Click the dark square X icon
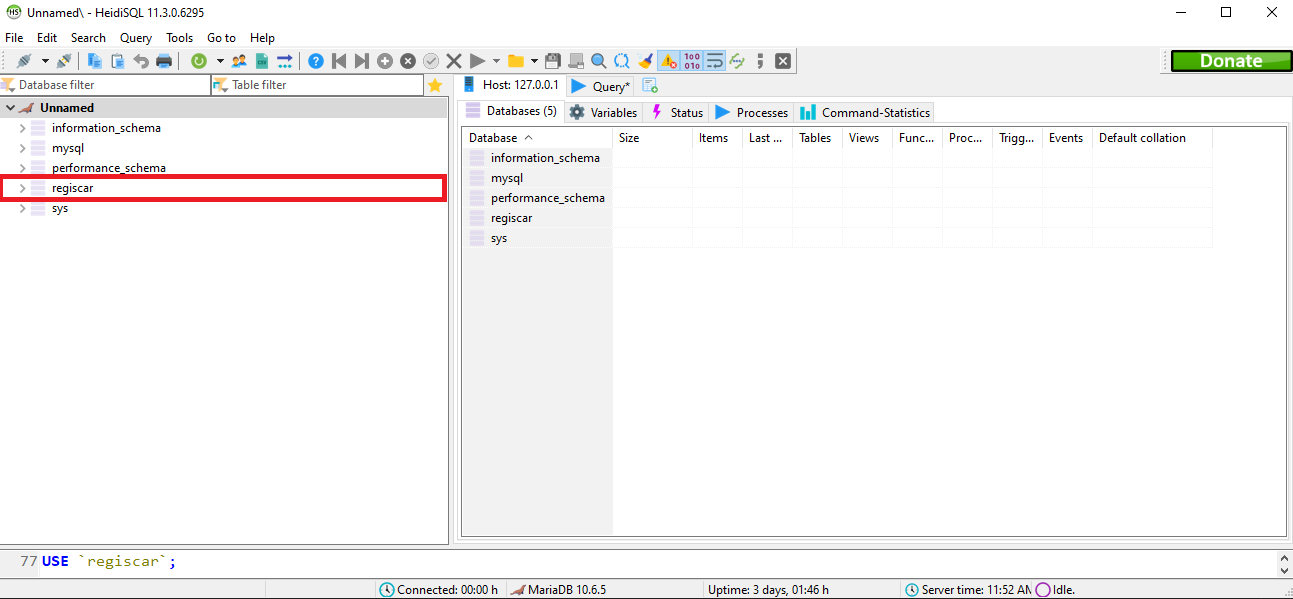Screen dimensions: 1293x599 783,61
